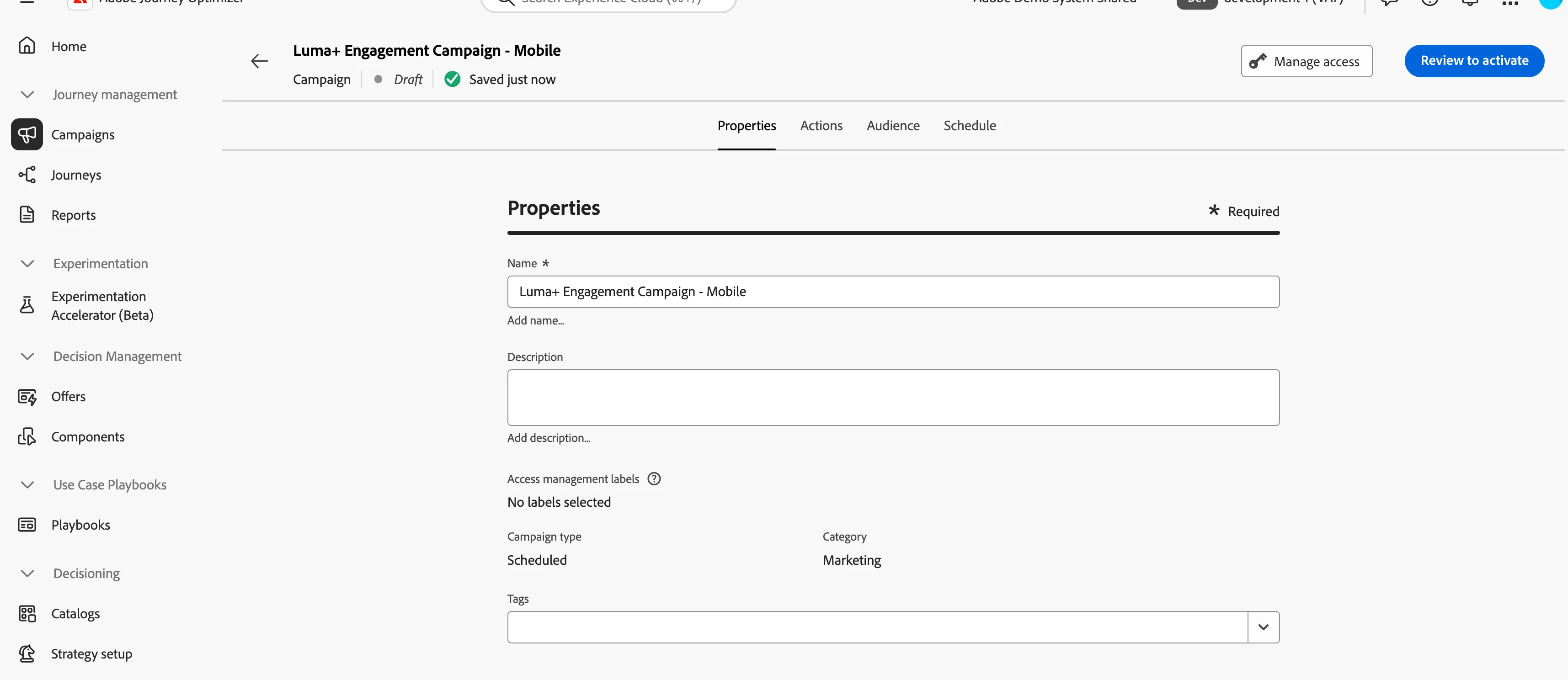The width and height of the screenshot is (1568, 680).
Task: Click the green saved checkmark icon
Action: click(x=452, y=80)
